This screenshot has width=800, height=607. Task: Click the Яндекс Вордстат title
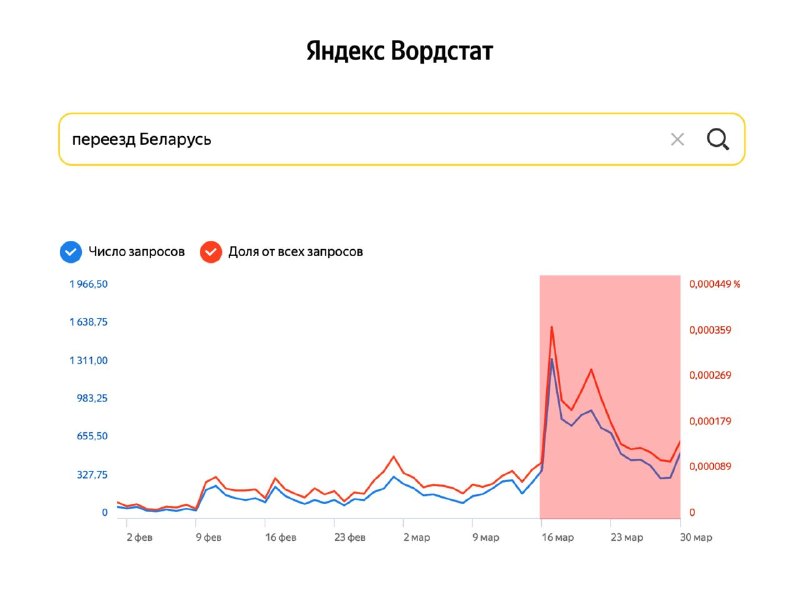point(399,50)
